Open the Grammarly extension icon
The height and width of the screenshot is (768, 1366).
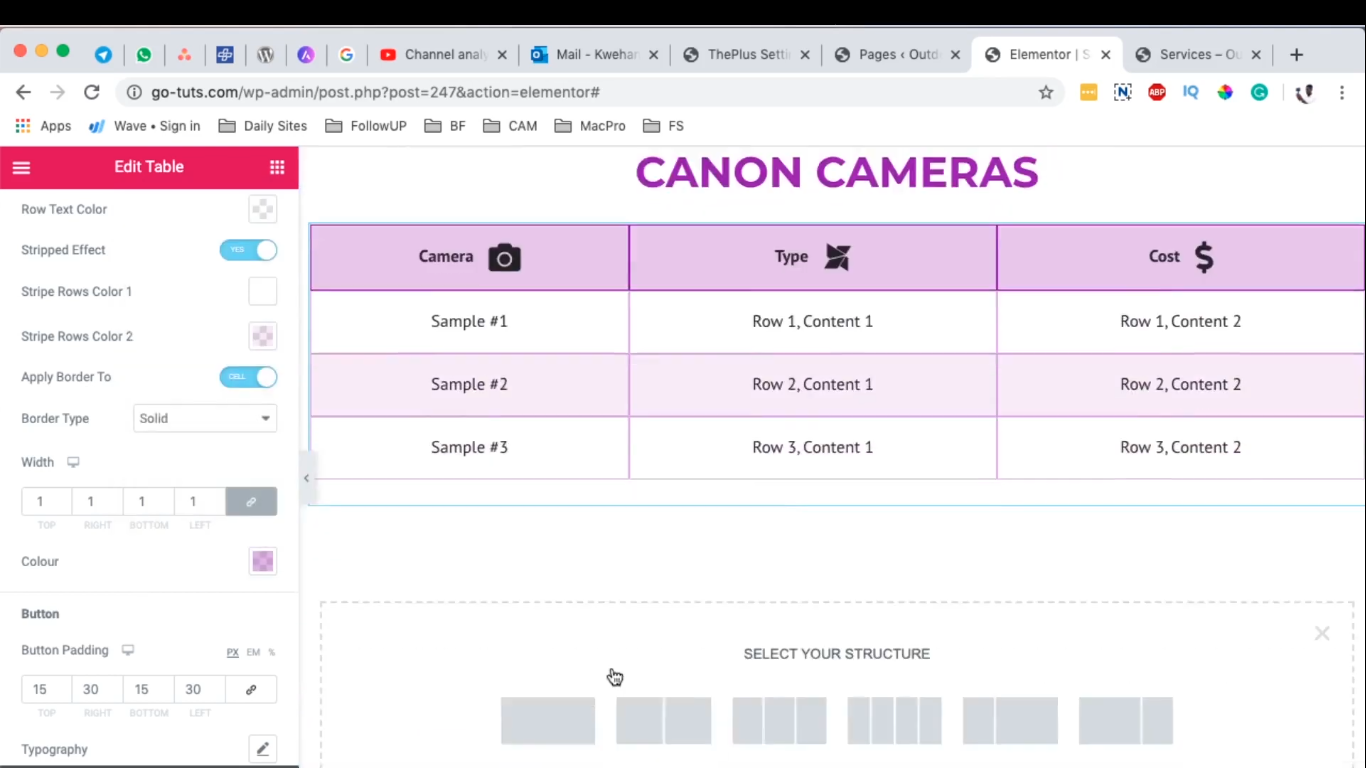1260,92
